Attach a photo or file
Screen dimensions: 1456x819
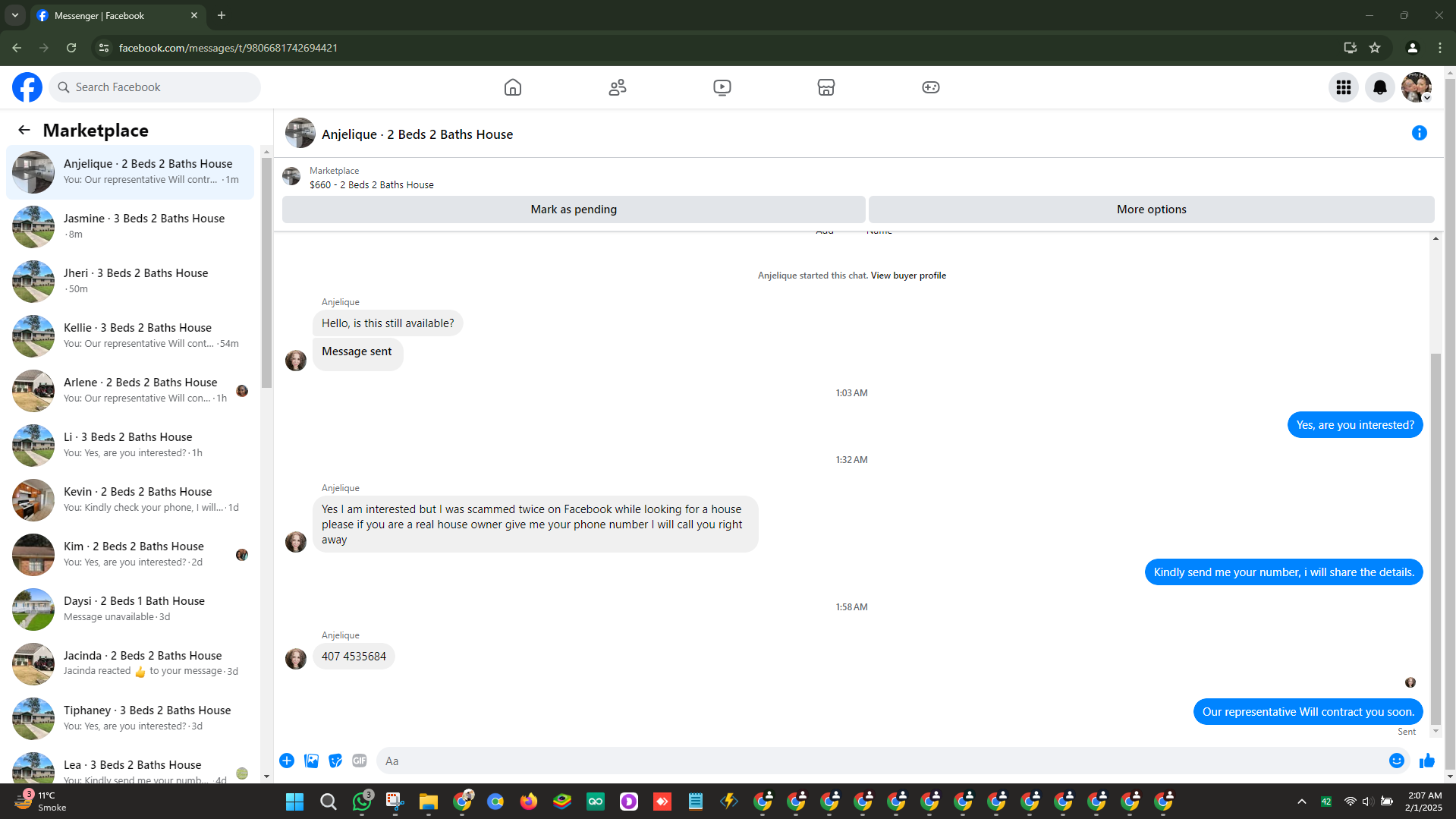(x=311, y=761)
